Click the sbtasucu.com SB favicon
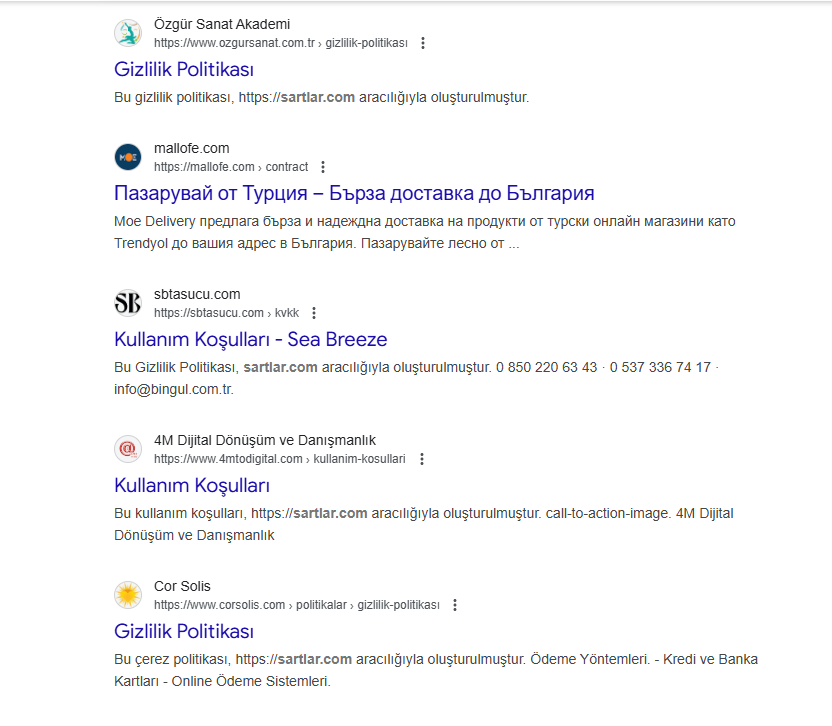This screenshot has width=832, height=726. (128, 303)
